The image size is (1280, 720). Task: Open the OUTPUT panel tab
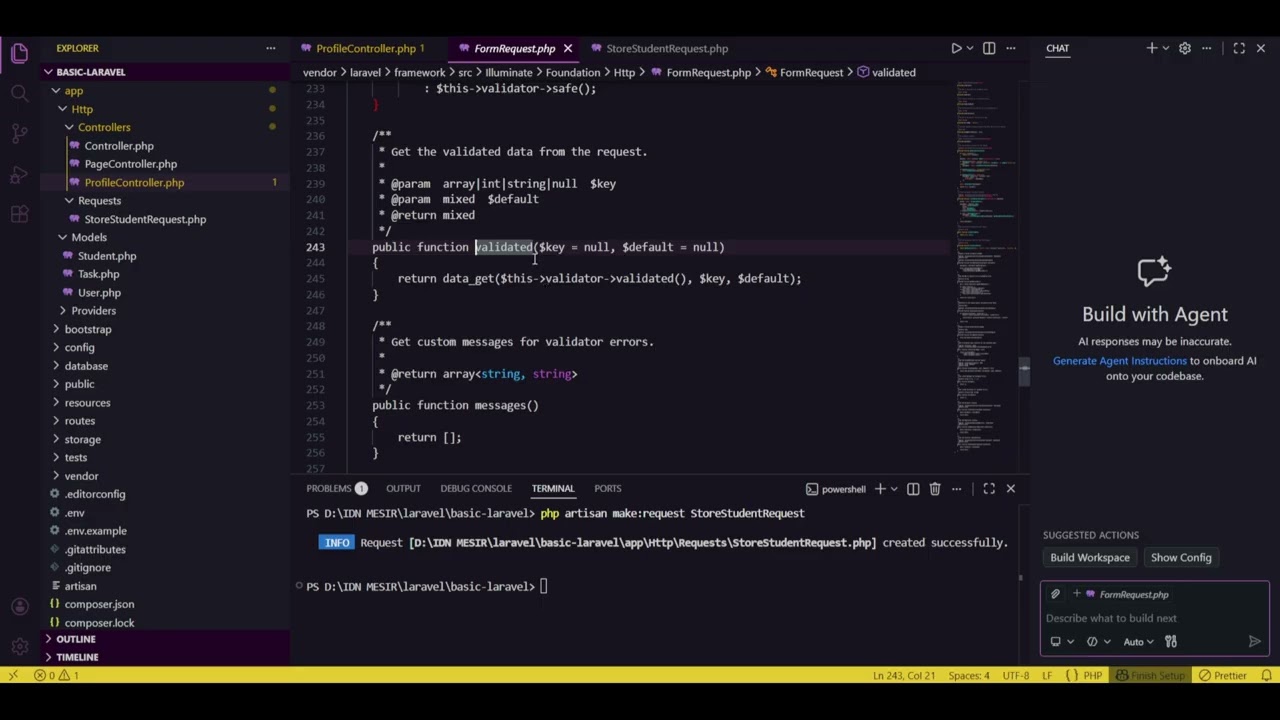coord(403,489)
